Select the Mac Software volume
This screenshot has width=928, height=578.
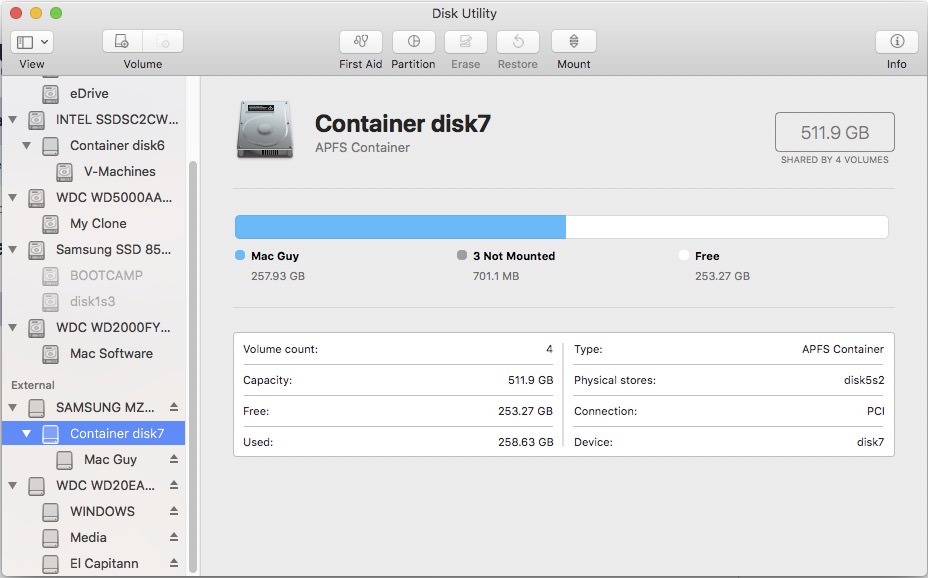coord(111,354)
